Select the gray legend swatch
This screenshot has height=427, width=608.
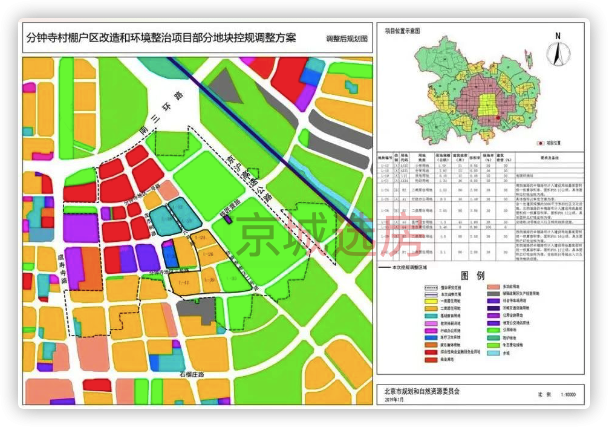point(494,294)
